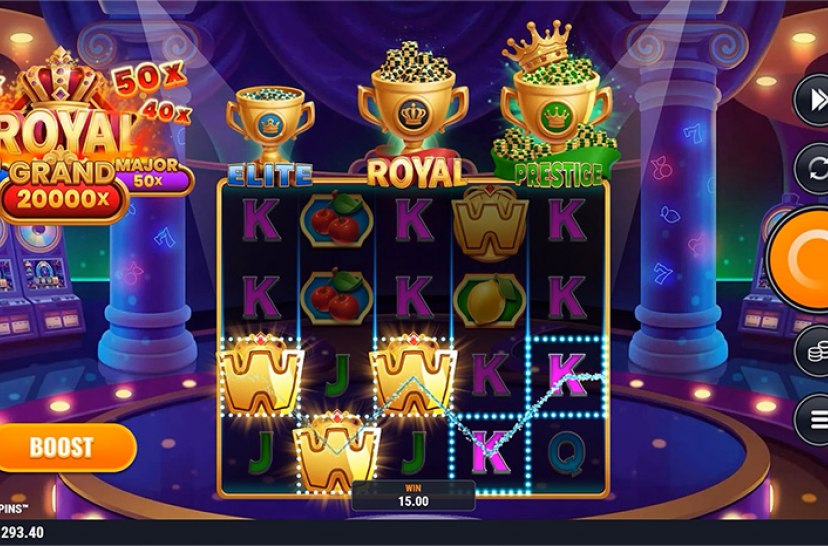Click the highlighted K in rightmost reel
Screen dimensions: 828x546
(x=567, y=376)
